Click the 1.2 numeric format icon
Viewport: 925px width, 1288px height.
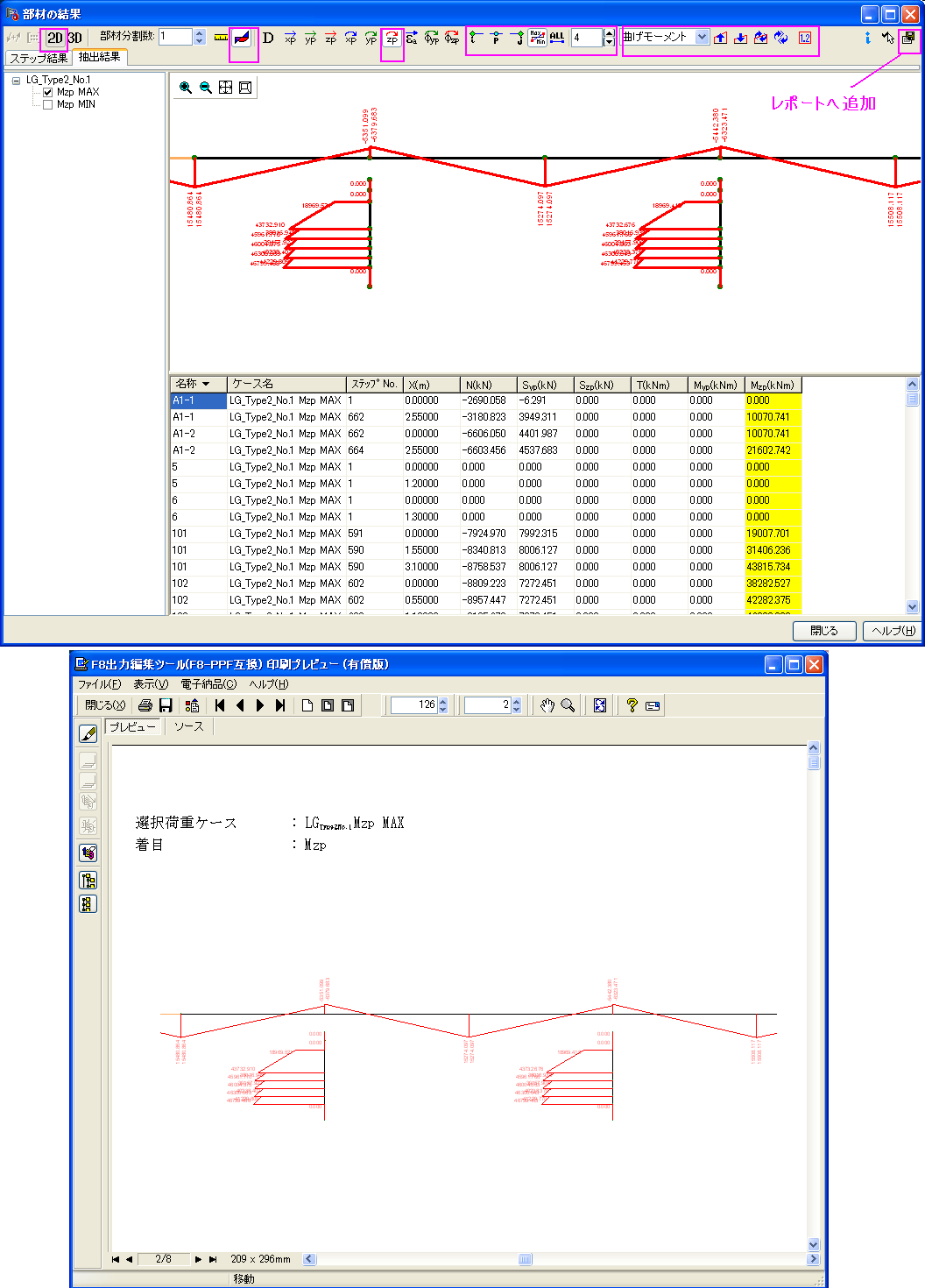point(805,38)
